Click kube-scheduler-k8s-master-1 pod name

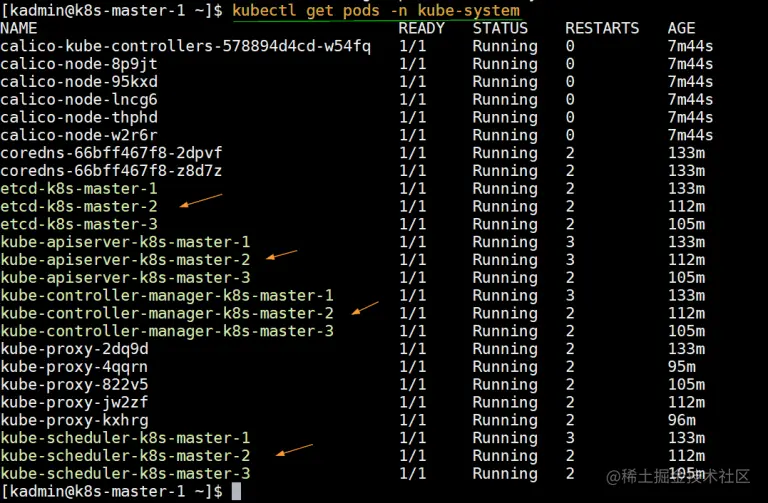point(125,438)
